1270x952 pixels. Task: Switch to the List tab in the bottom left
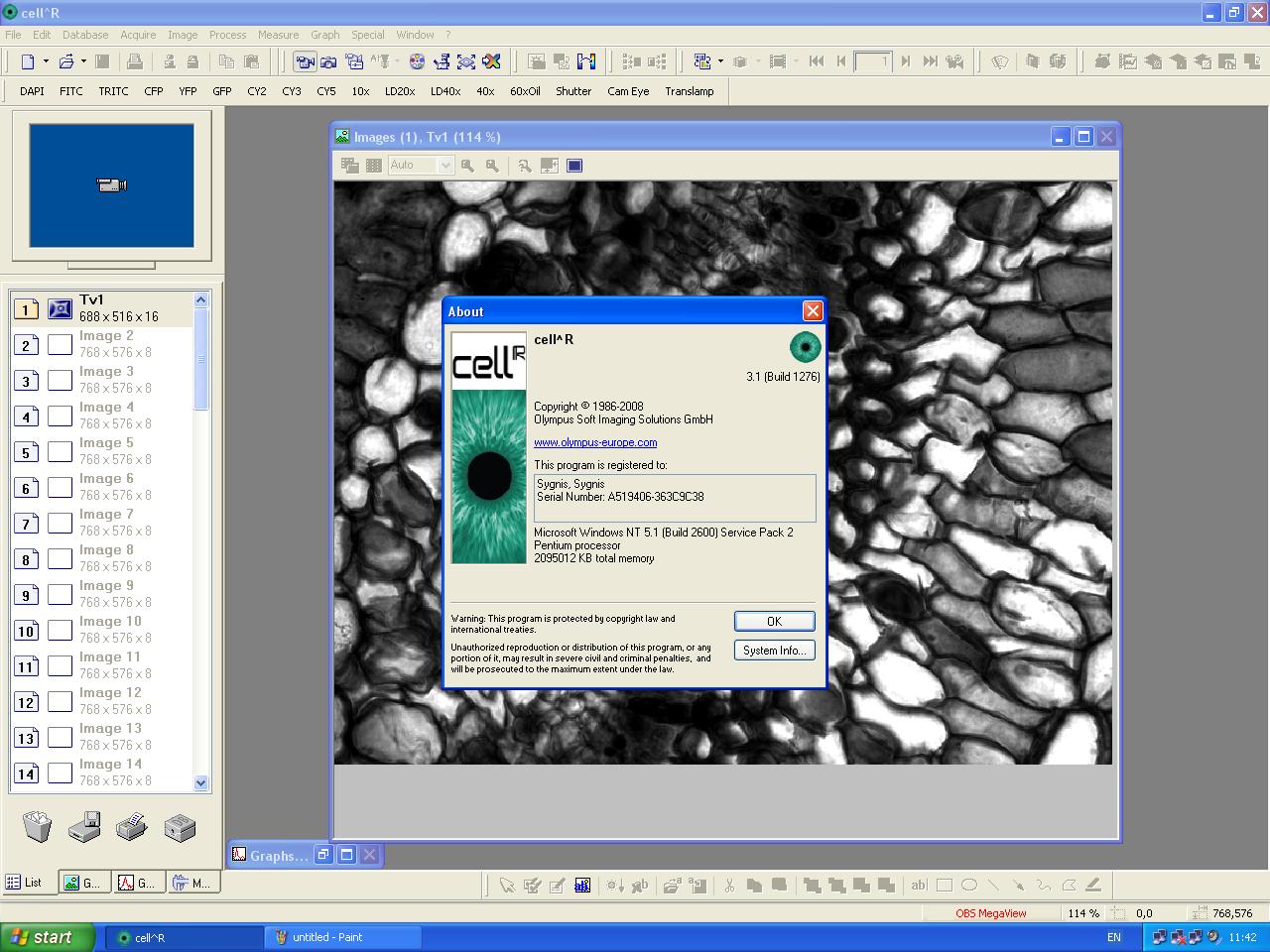[x=30, y=882]
